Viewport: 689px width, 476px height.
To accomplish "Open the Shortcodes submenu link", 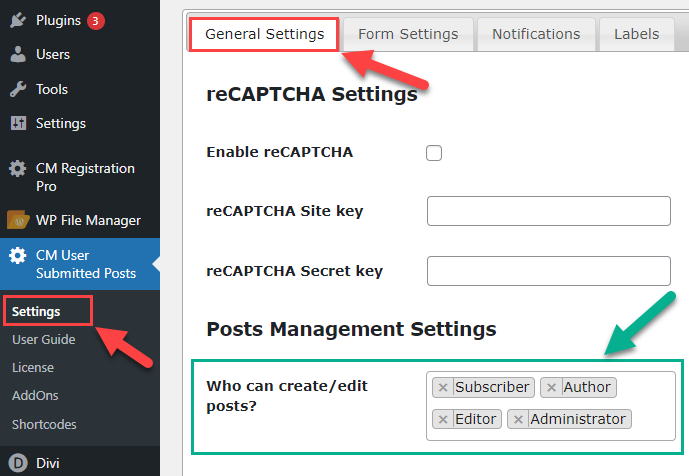I will [x=44, y=425].
